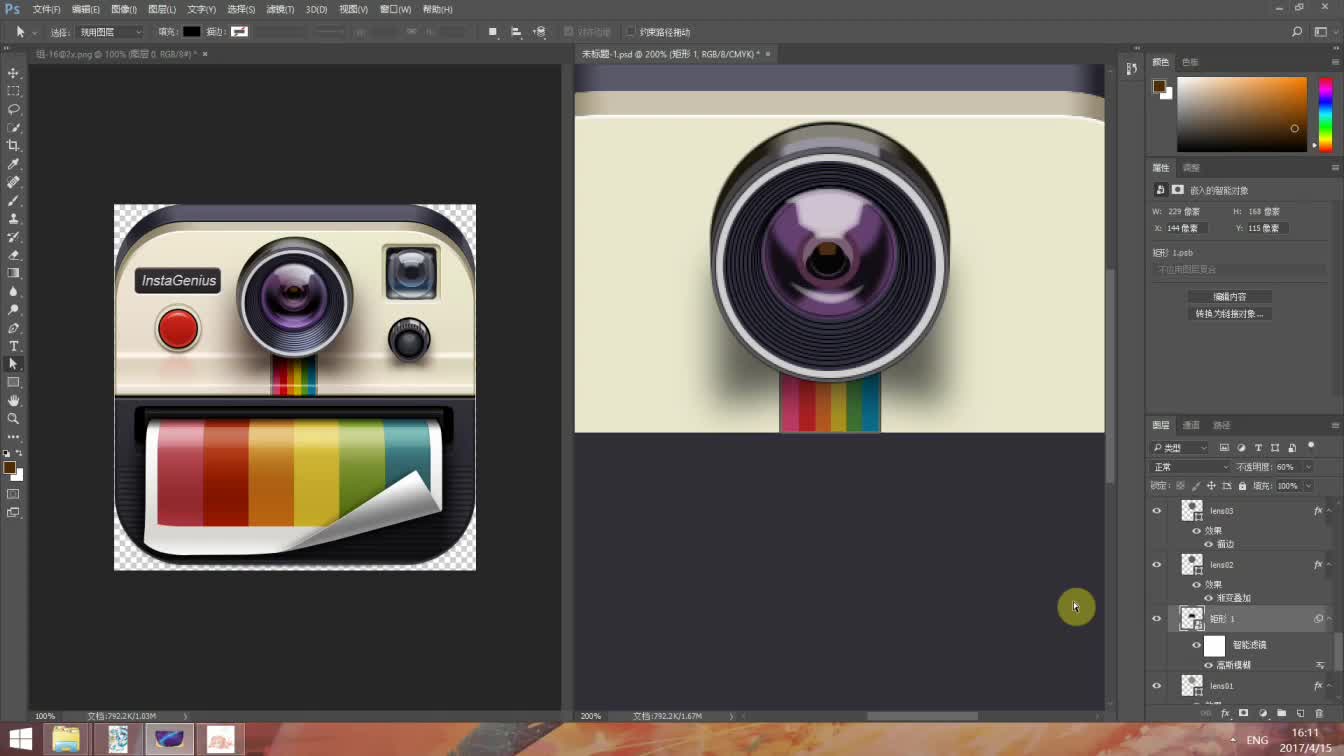Select the Hand tool

click(13, 401)
